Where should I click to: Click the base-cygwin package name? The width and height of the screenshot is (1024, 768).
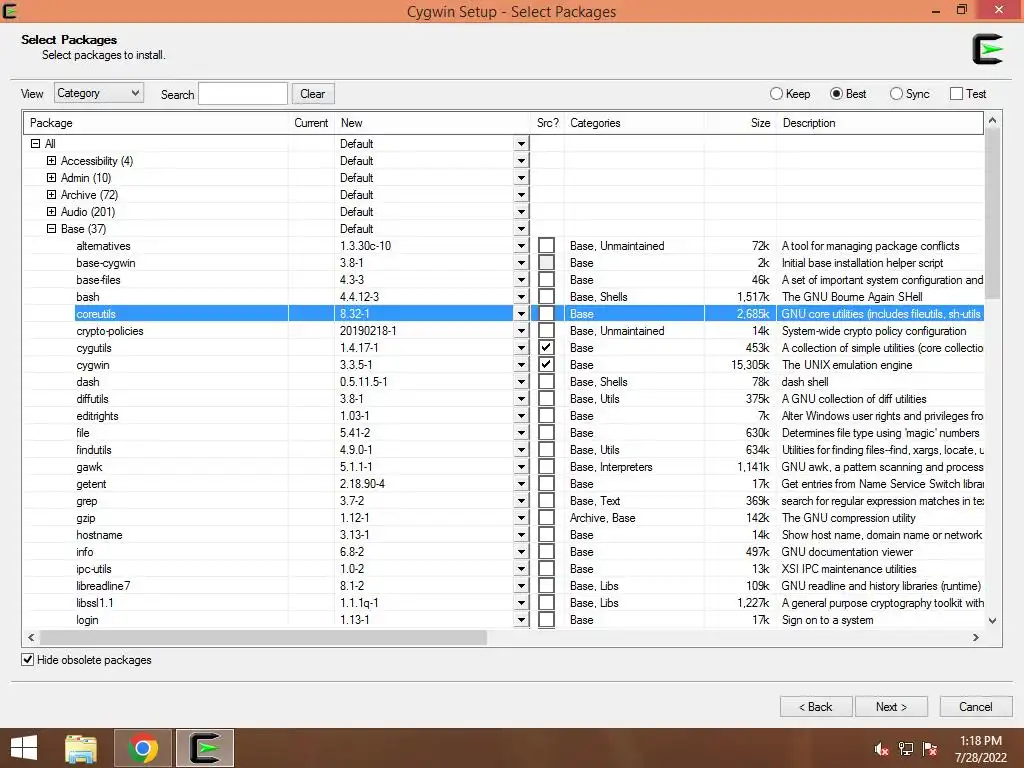click(x=106, y=263)
